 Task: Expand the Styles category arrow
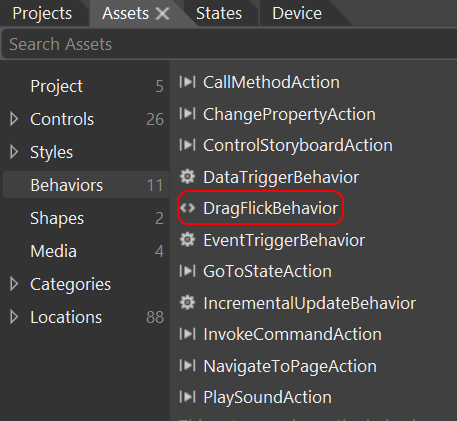point(14,152)
